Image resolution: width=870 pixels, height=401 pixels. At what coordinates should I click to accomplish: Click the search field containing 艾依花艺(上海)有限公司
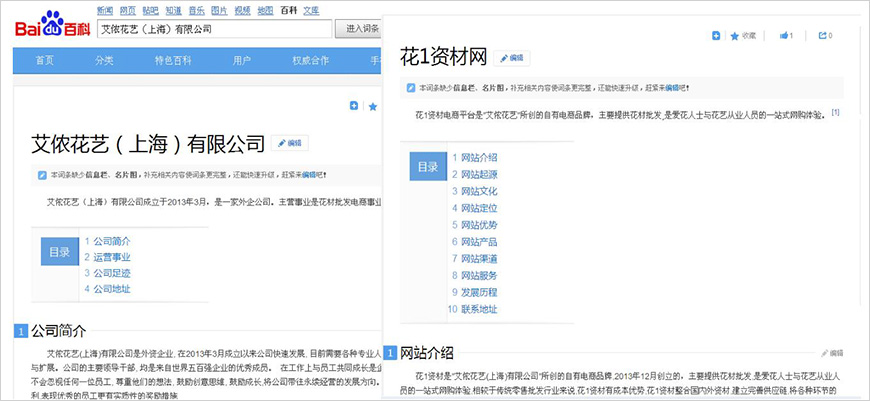[214, 29]
